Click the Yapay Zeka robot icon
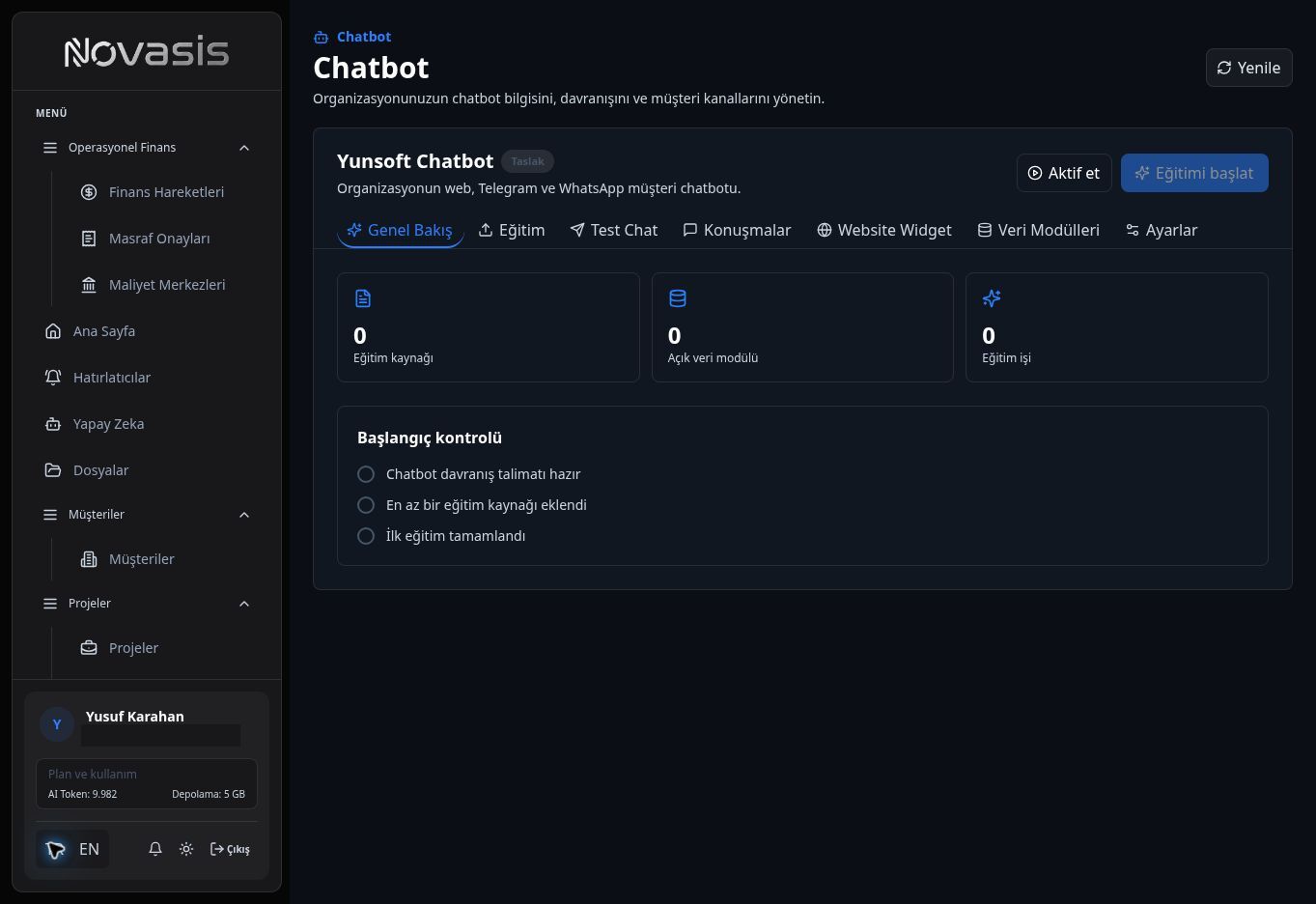This screenshot has width=1316, height=904. [x=53, y=424]
